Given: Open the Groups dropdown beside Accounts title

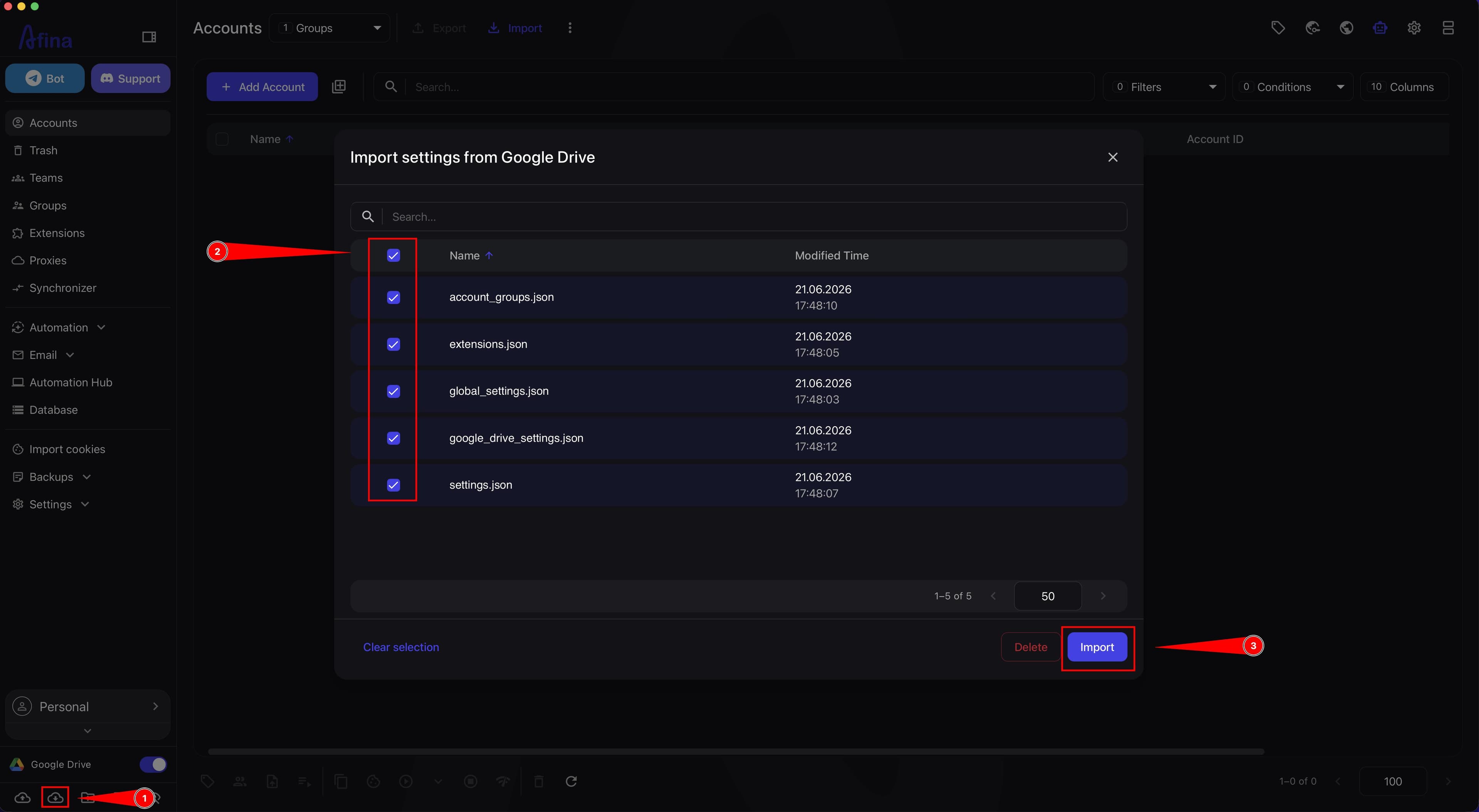Looking at the screenshot, I should [x=330, y=28].
